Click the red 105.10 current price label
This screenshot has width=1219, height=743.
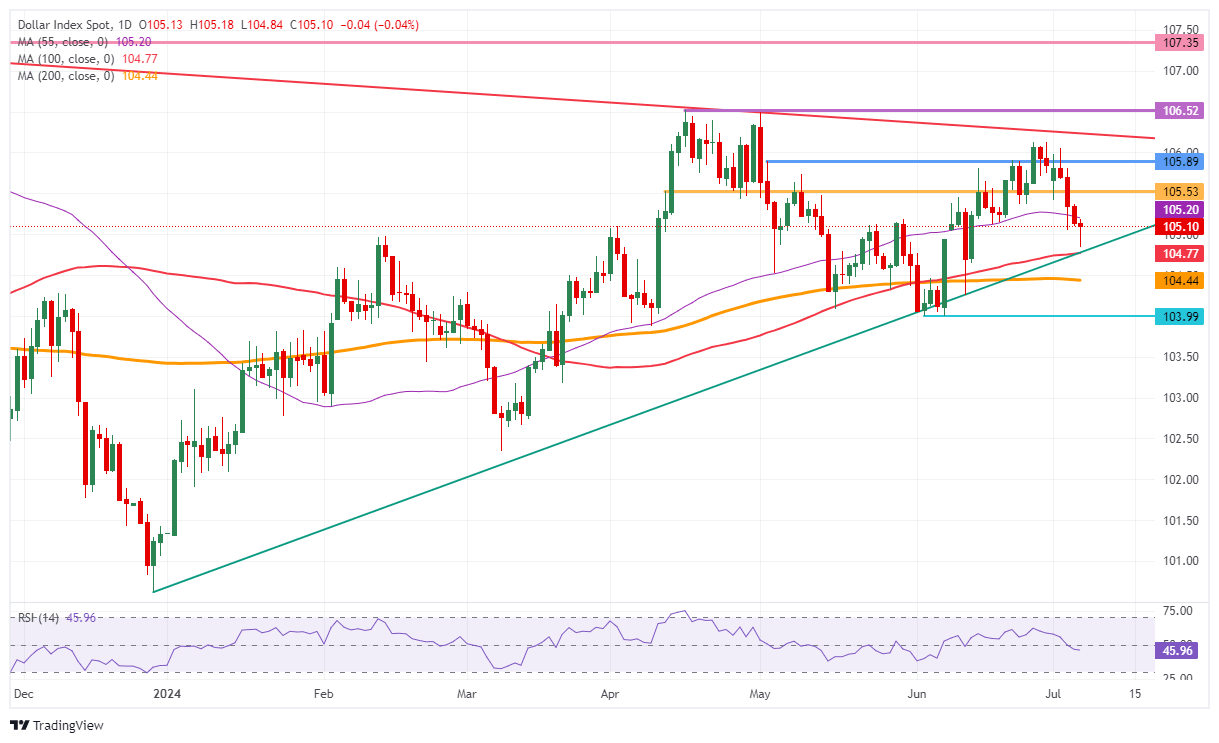1180,227
